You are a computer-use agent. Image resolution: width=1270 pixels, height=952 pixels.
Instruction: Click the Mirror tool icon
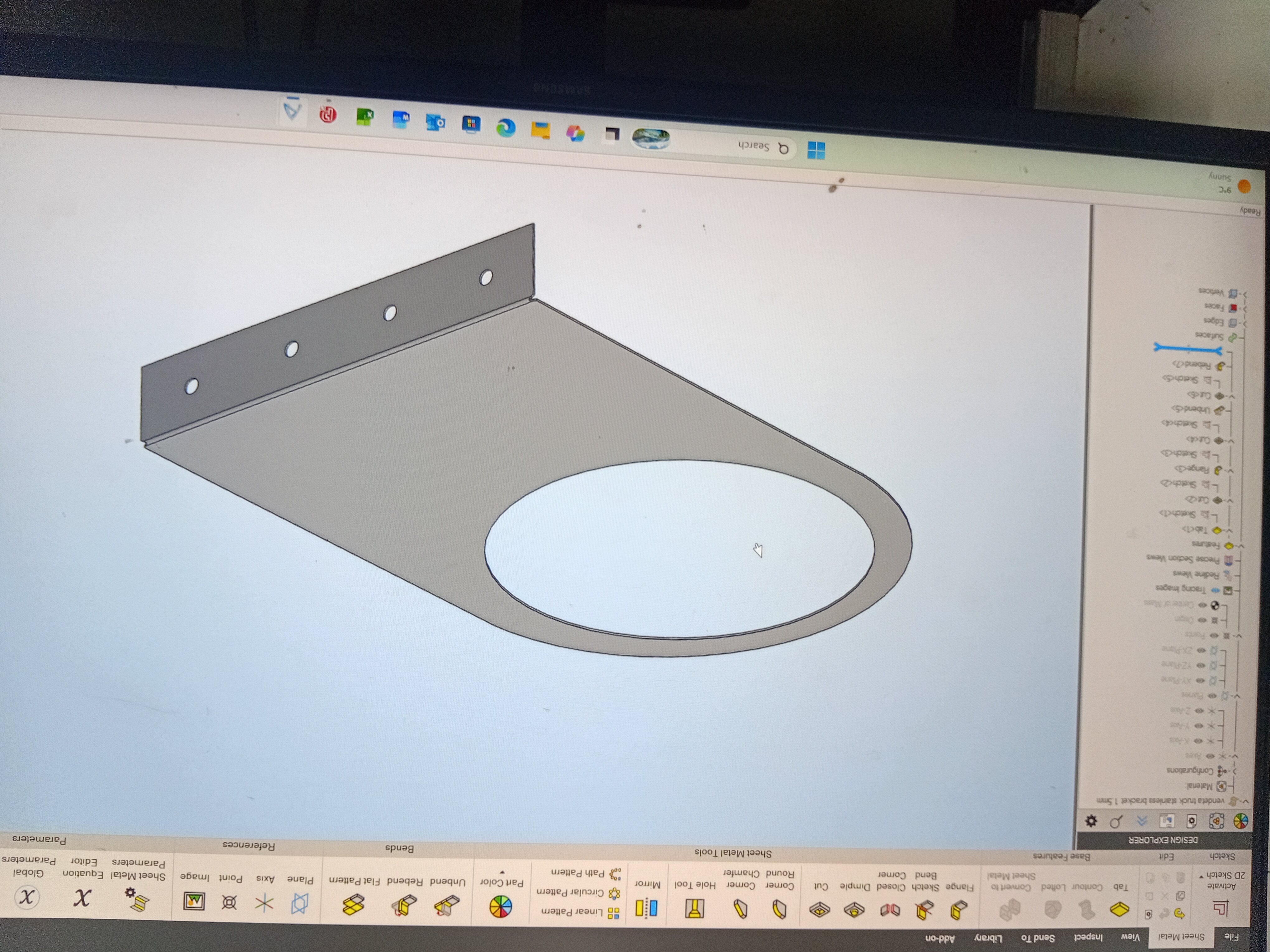tap(647, 908)
